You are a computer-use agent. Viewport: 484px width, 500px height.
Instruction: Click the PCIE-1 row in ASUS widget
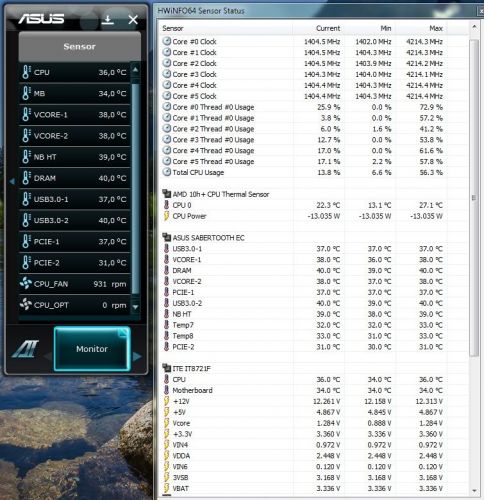(74, 241)
